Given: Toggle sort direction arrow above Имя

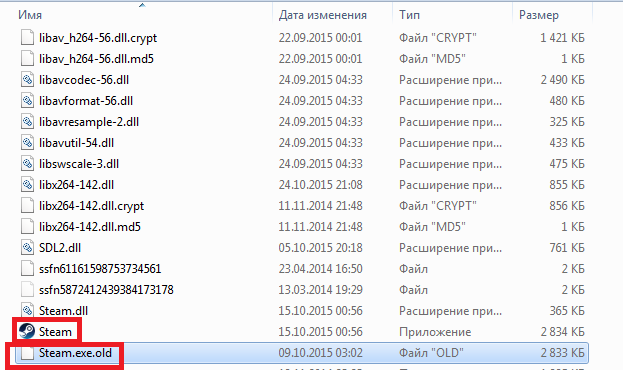Looking at the screenshot, I should coord(142,5).
